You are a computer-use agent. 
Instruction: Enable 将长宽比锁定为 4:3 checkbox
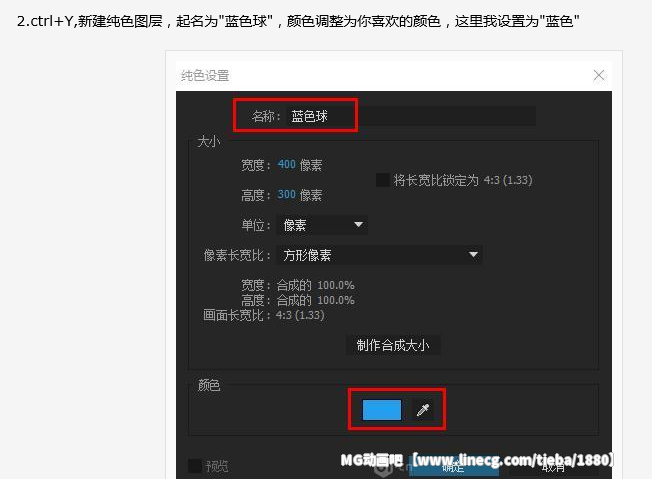[383, 180]
